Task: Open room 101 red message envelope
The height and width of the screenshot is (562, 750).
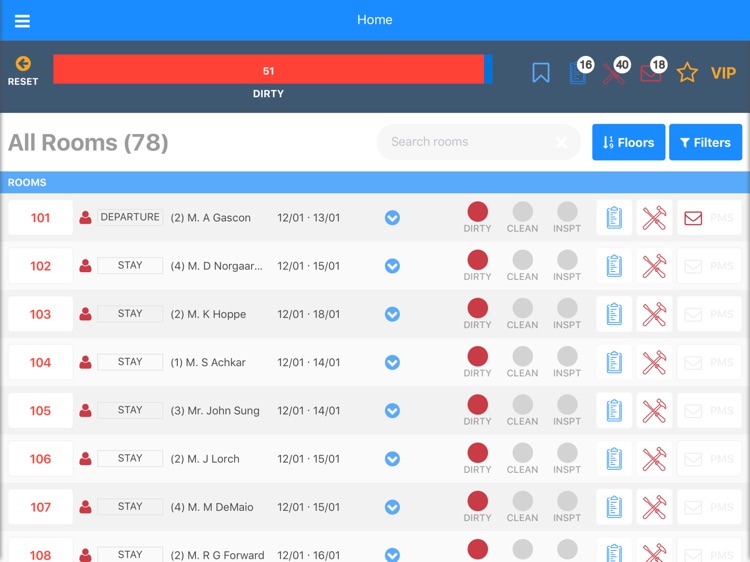Action: tap(693, 218)
